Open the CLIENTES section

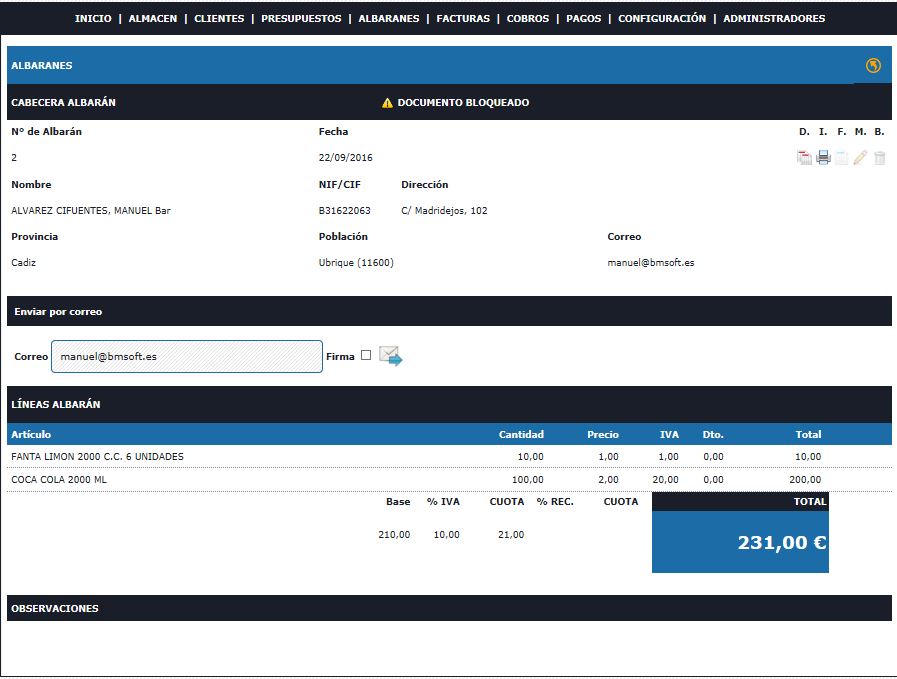pyautogui.click(x=218, y=19)
